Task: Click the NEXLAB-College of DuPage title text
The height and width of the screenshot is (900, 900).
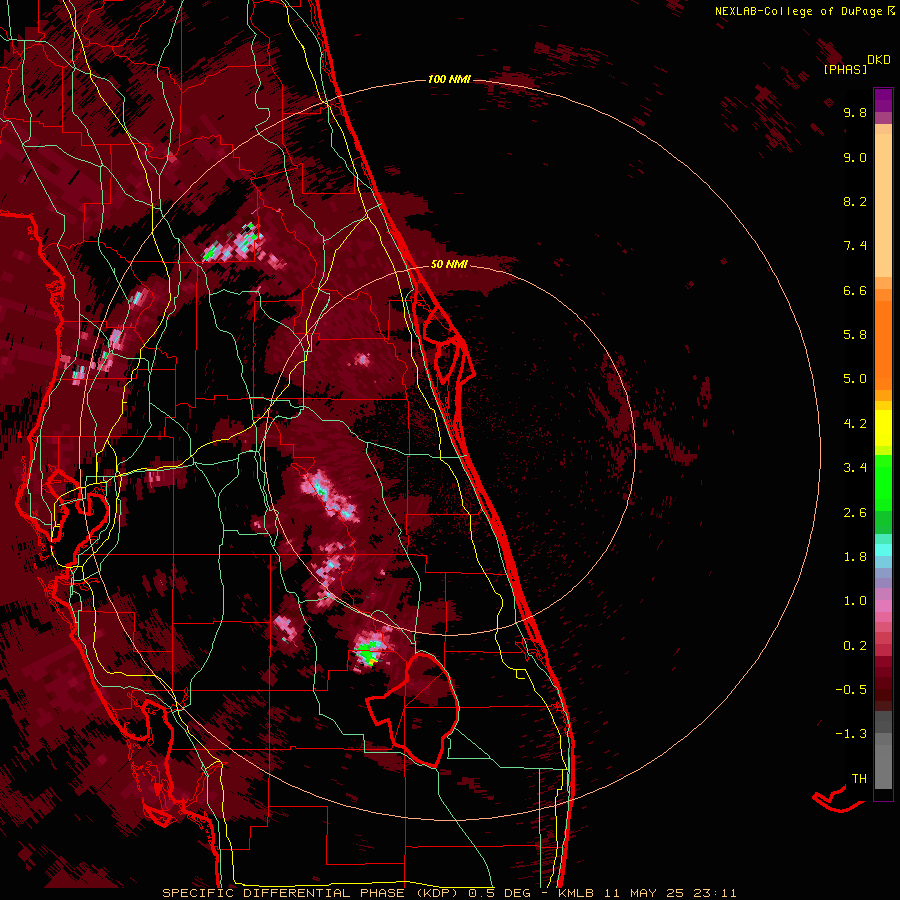Action: [804, 11]
